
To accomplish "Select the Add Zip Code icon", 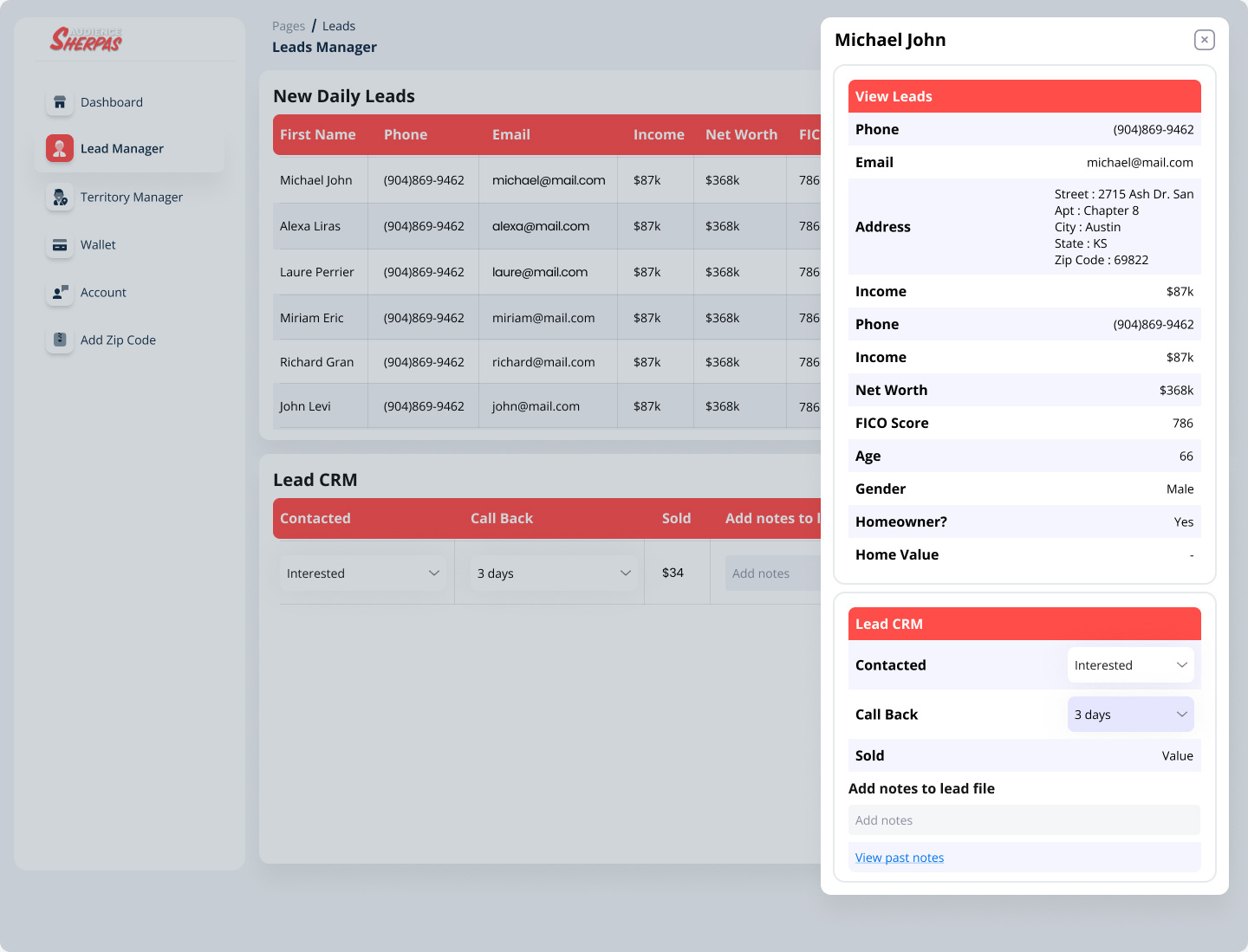I will [59, 340].
